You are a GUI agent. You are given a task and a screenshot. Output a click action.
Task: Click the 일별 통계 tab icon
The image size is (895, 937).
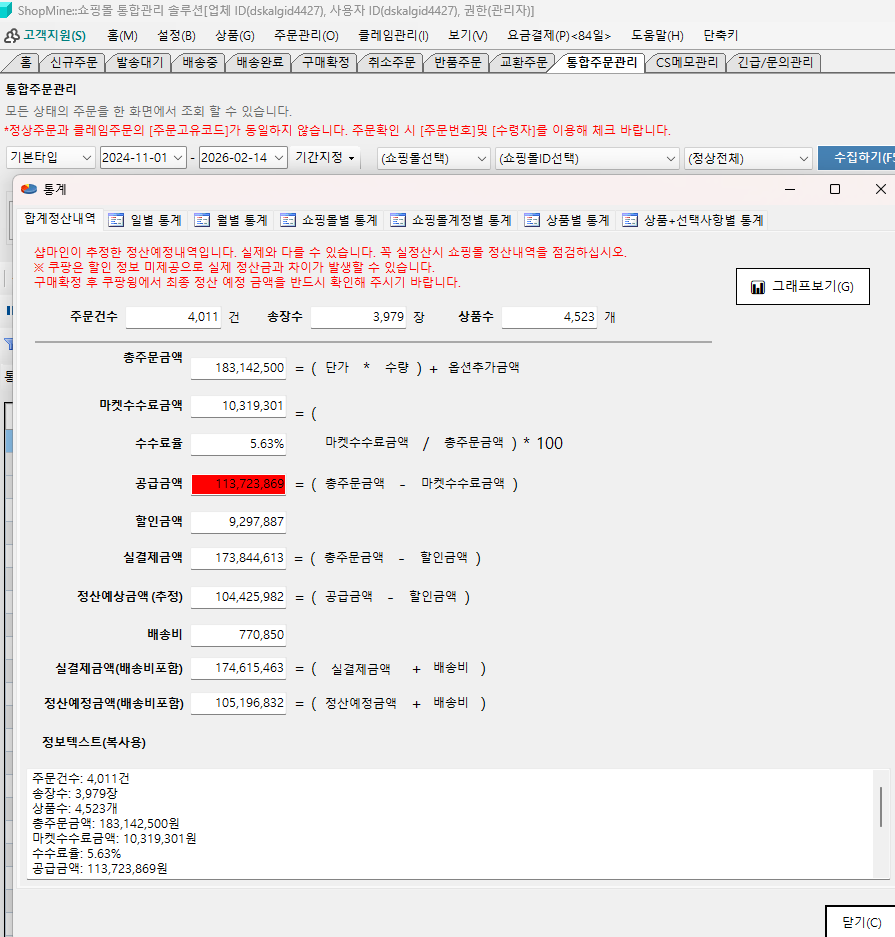pos(116,220)
